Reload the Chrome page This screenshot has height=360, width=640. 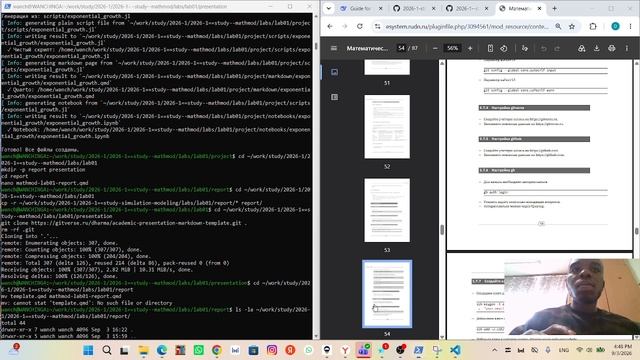coord(360,26)
